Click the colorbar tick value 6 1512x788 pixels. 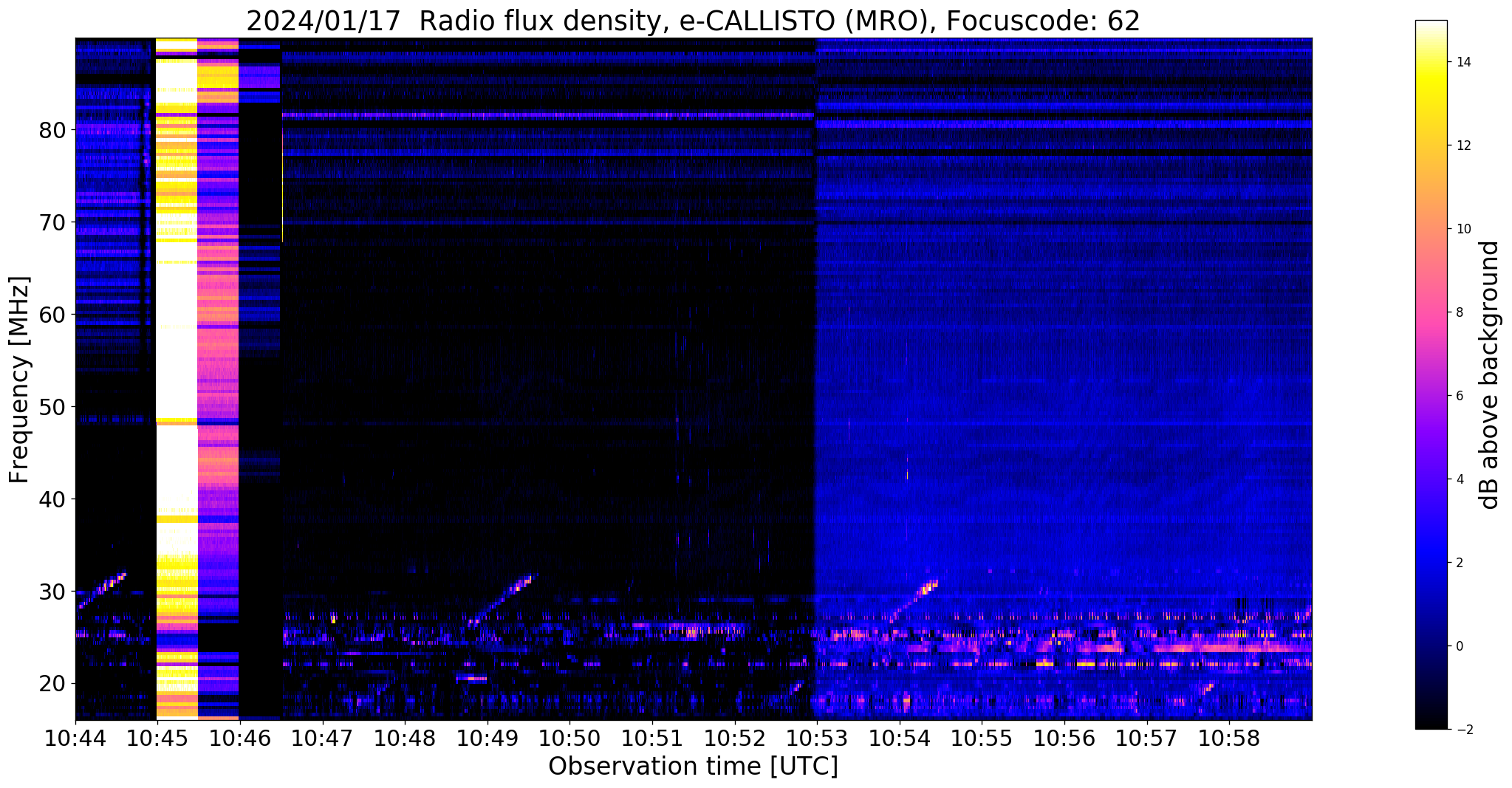pos(1460,396)
